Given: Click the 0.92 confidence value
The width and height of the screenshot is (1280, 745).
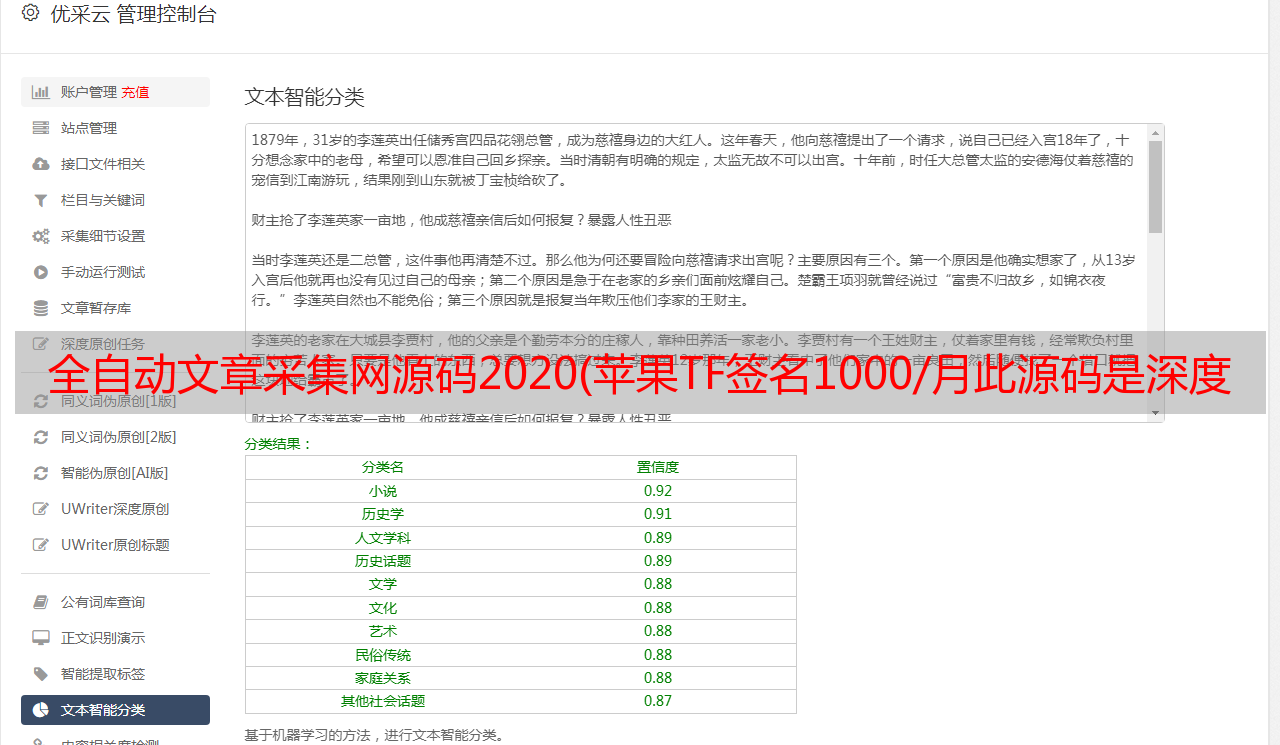Looking at the screenshot, I should [x=658, y=491].
